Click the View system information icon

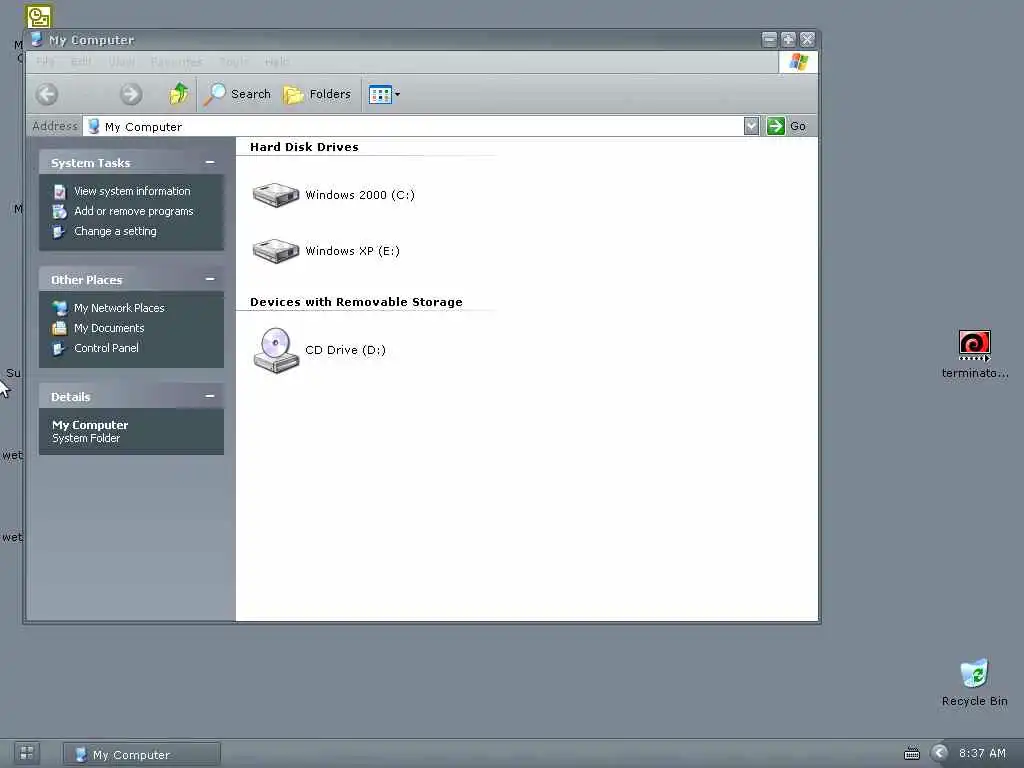click(59, 191)
